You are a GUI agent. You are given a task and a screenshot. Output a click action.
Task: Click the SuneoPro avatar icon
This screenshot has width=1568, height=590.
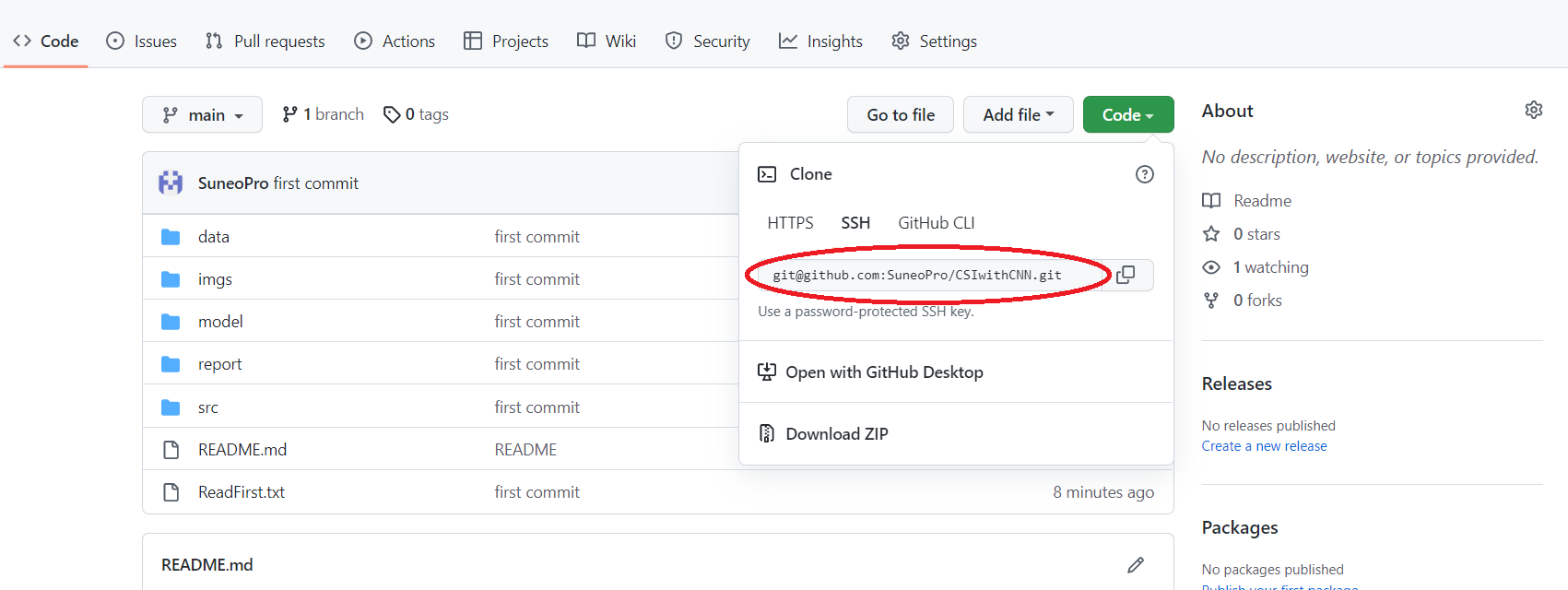(x=171, y=183)
